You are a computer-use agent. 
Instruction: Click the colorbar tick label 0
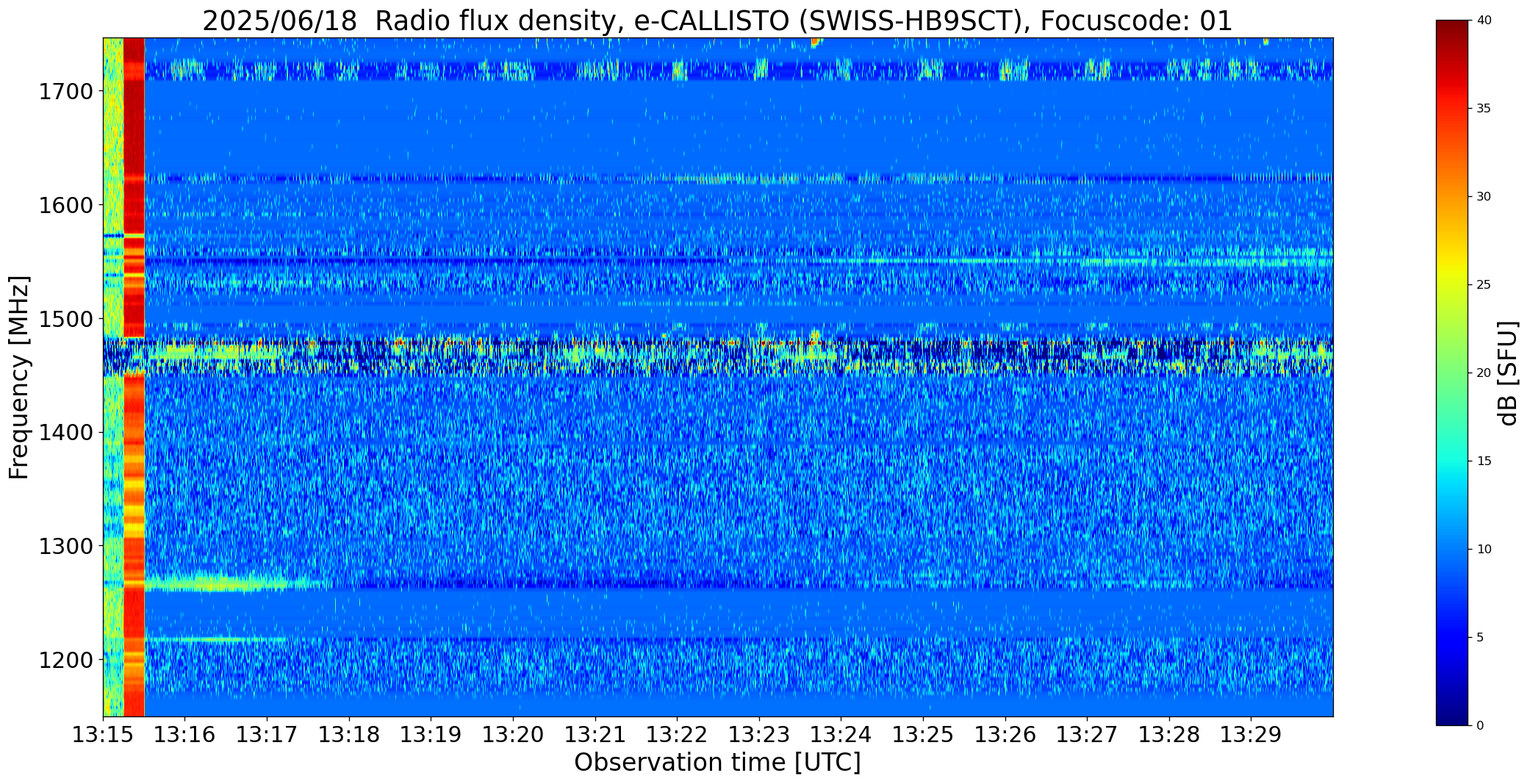pyautogui.click(x=1480, y=725)
